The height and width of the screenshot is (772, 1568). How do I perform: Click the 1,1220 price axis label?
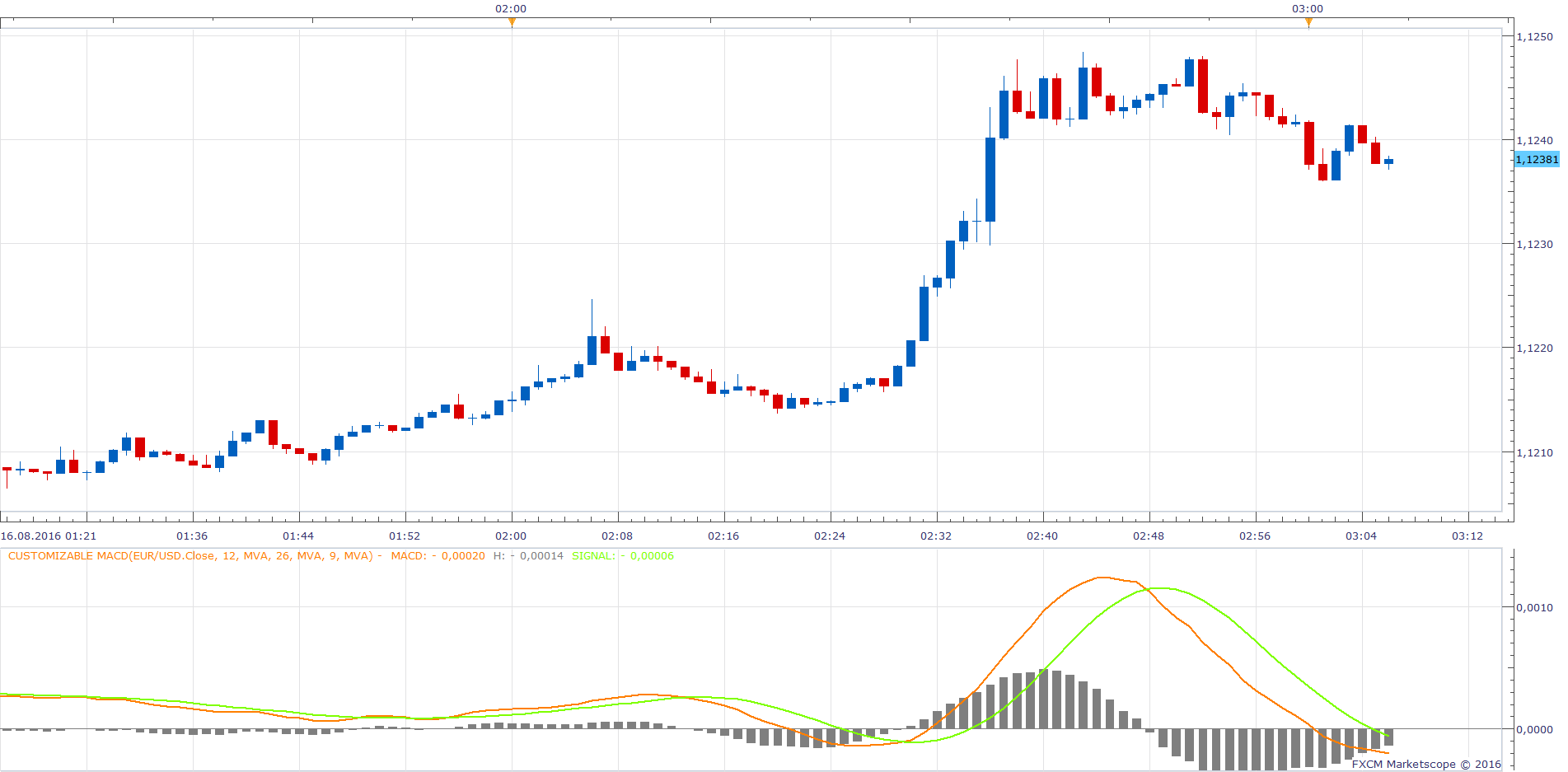click(x=1535, y=348)
